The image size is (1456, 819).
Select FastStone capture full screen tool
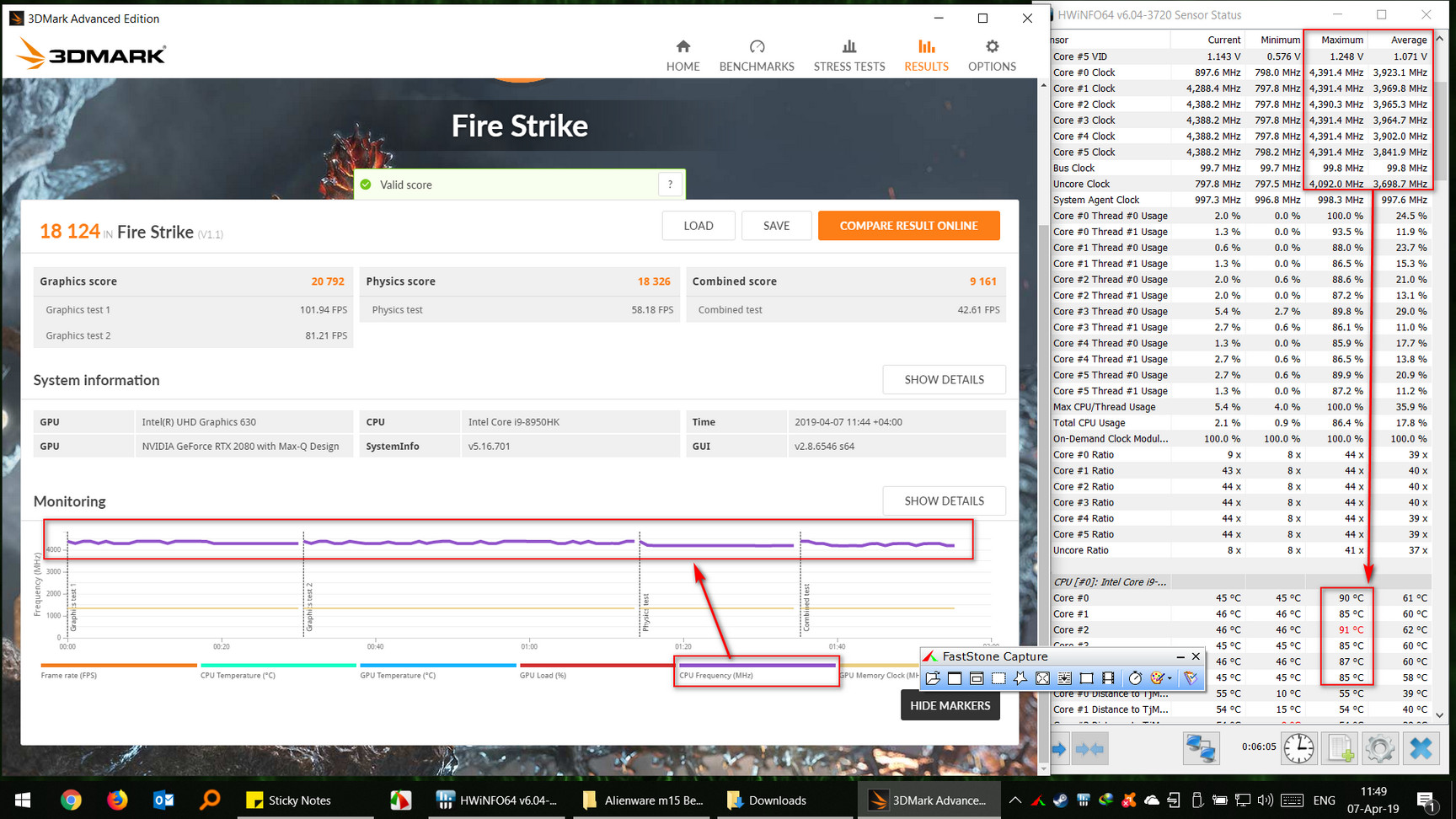[x=1042, y=678]
